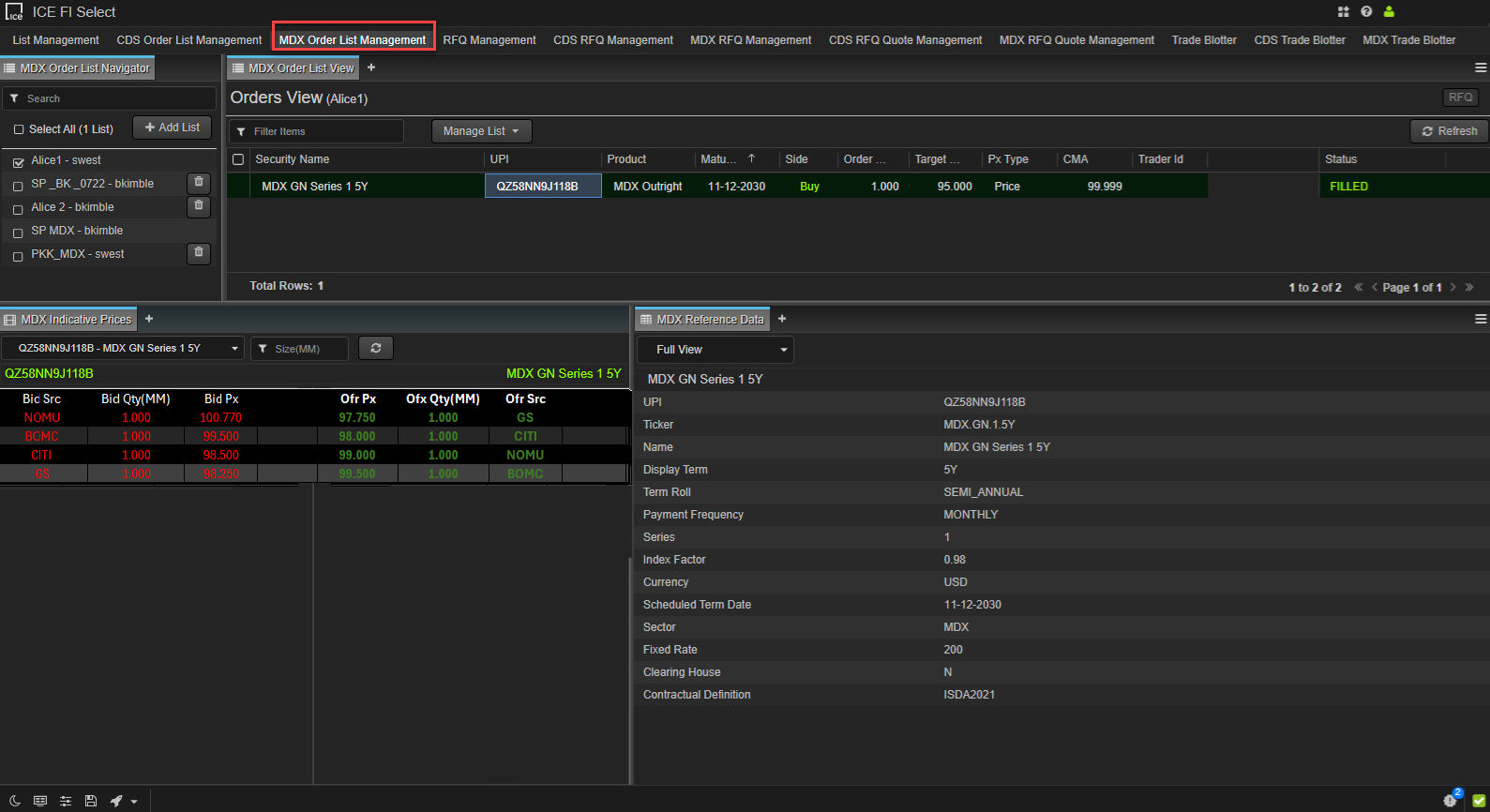
Task: Open the QZ58NN9J118B security selector dropdown
Action: [x=122, y=348]
